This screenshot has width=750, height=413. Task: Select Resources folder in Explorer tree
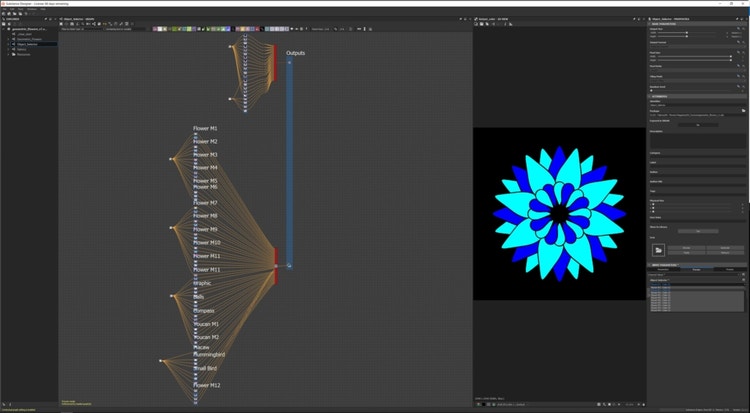click(x=23, y=54)
